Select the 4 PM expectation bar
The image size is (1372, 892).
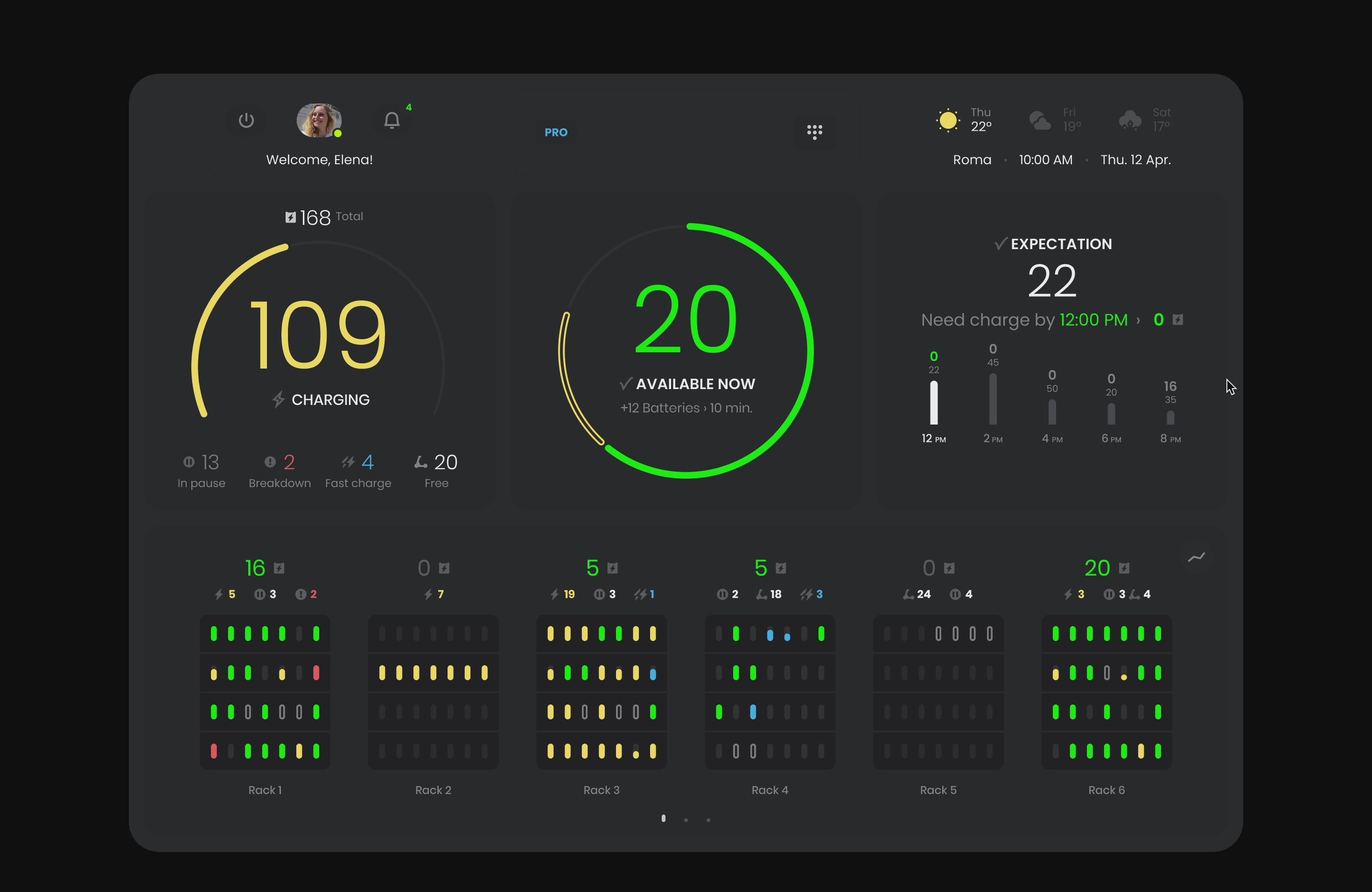pyautogui.click(x=1052, y=412)
